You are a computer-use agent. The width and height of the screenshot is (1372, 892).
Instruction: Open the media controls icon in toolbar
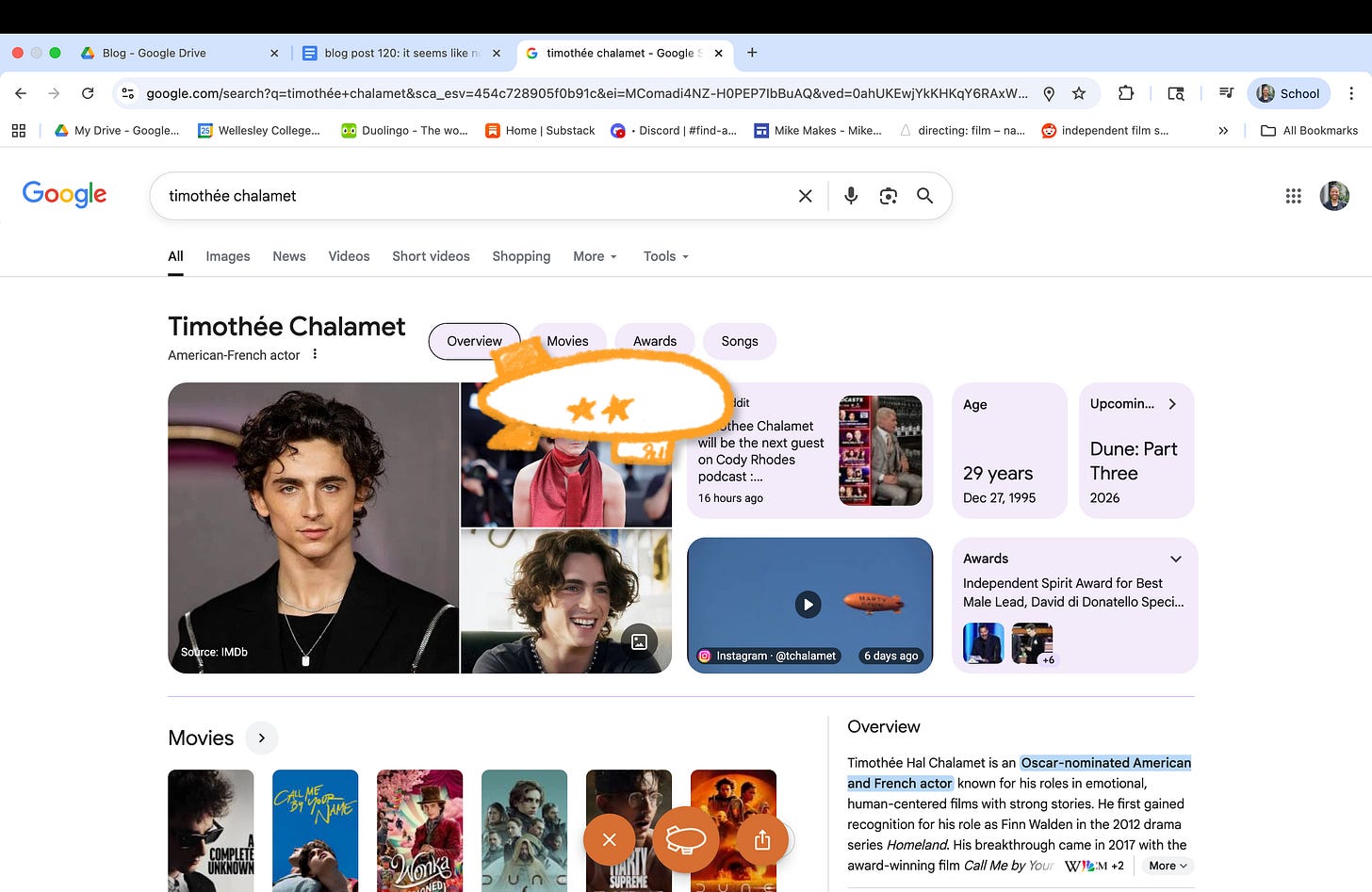[x=1226, y=93]
